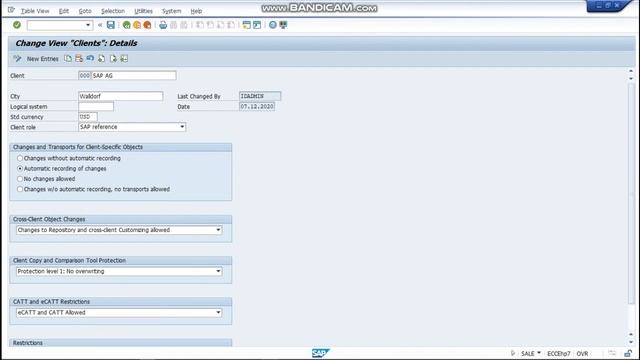Open the Table View menu
This screenshot has width=640, height=360.
pyautogui.click(x=35, y=11)
